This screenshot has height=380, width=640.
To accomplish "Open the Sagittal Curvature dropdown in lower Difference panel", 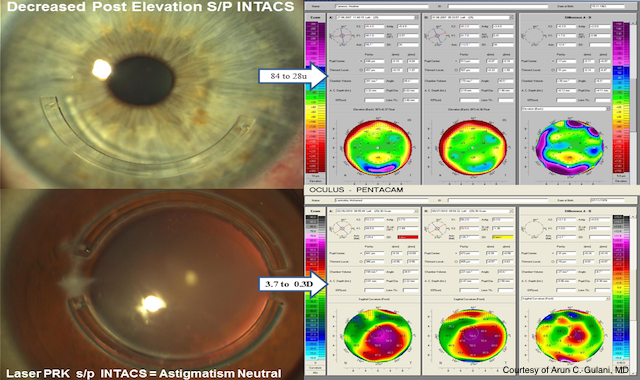I will tap(566, 299).
